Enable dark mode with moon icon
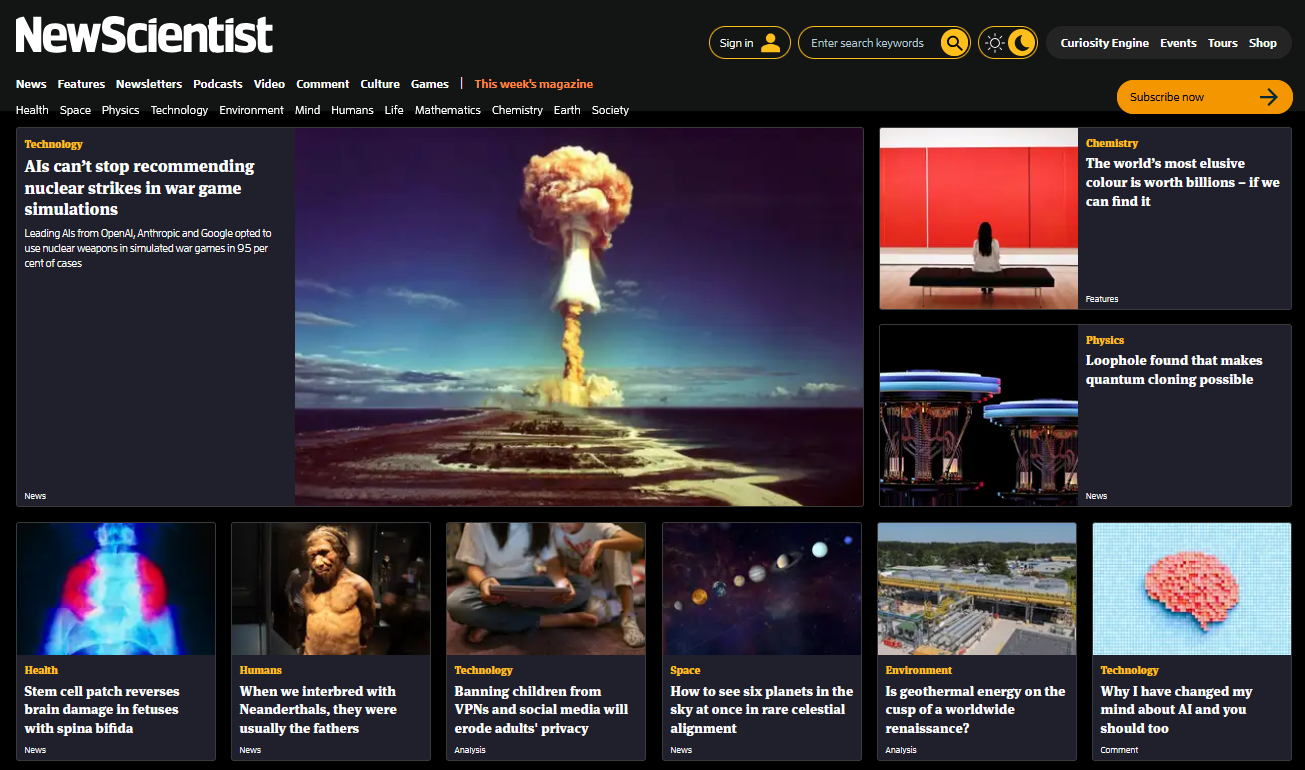The image size is (1305, 770). pyautogui.click(x=1022, y=43)
